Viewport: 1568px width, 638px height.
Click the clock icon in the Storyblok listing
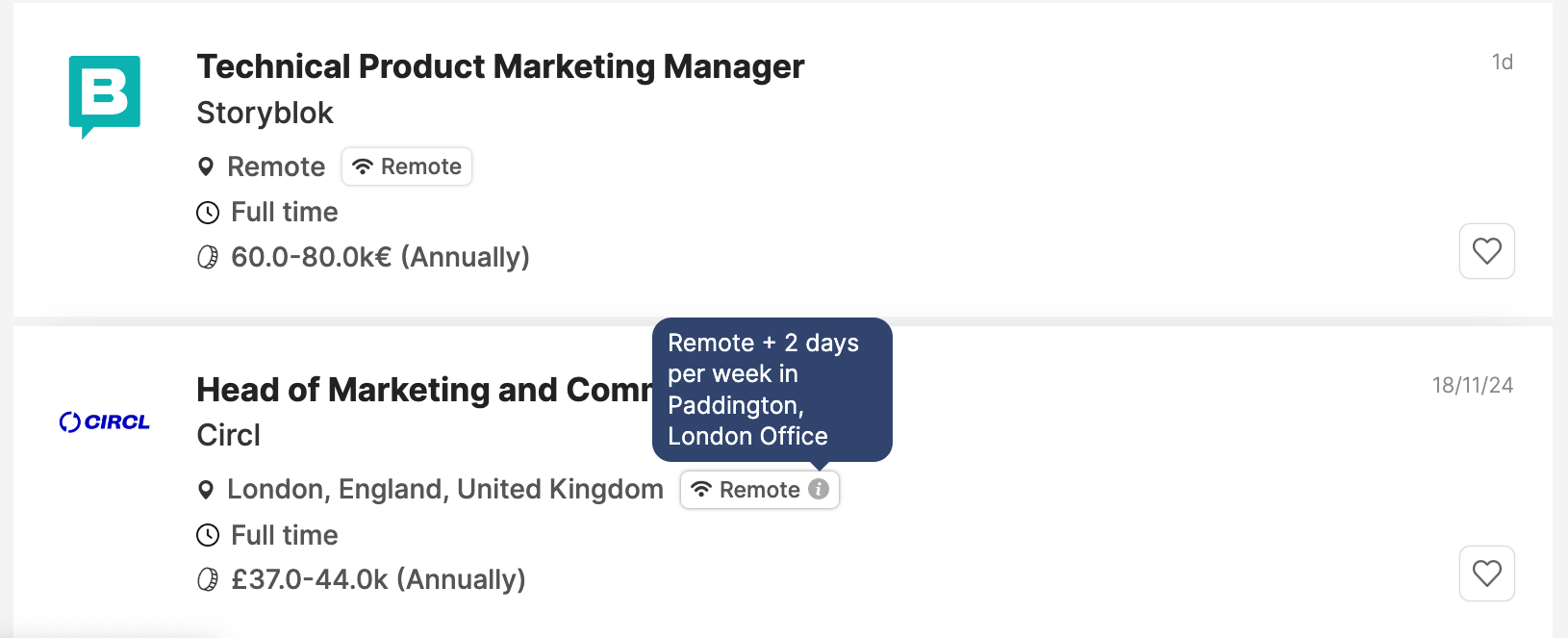pos(208,212)
